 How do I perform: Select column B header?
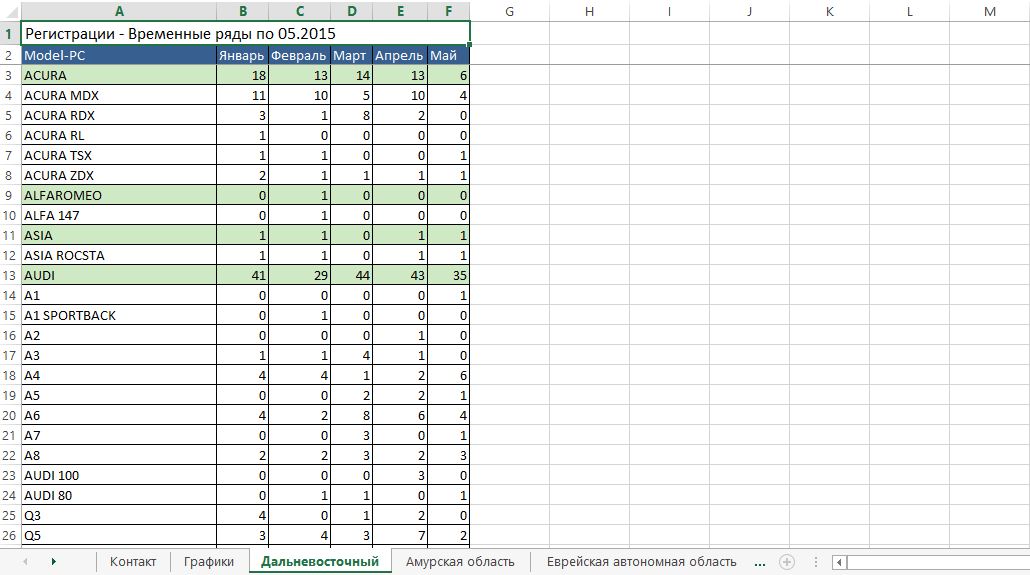pos(243,11)
